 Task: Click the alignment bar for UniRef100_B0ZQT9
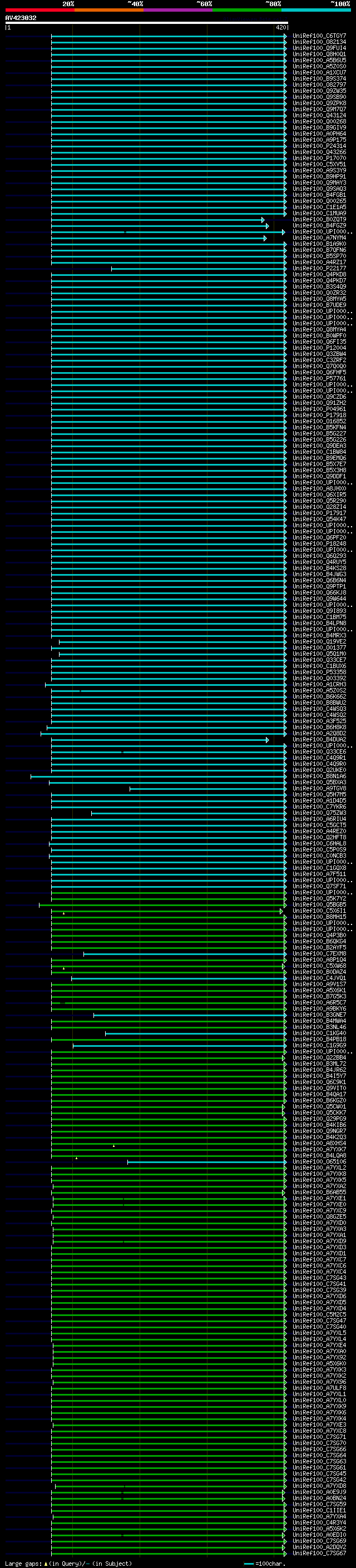click(157, 220)
